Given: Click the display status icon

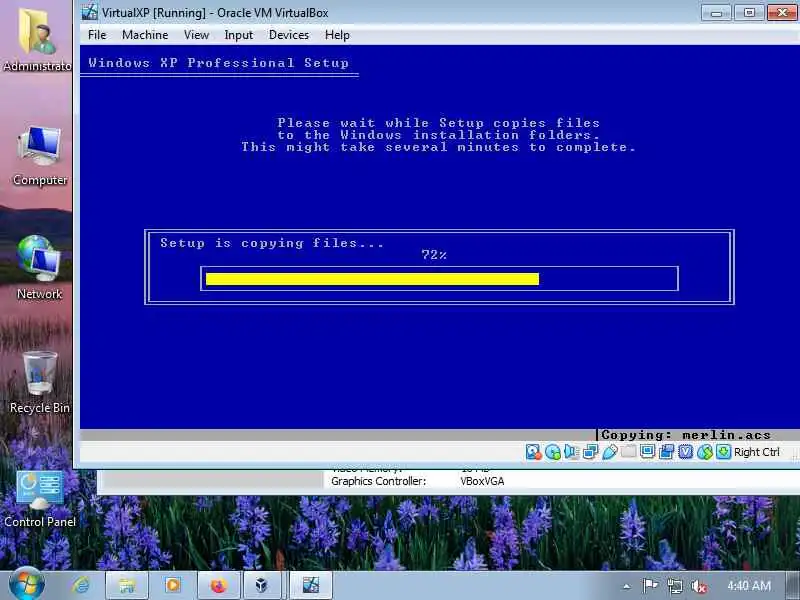Looking at the screenshot, I should point(647,452).
